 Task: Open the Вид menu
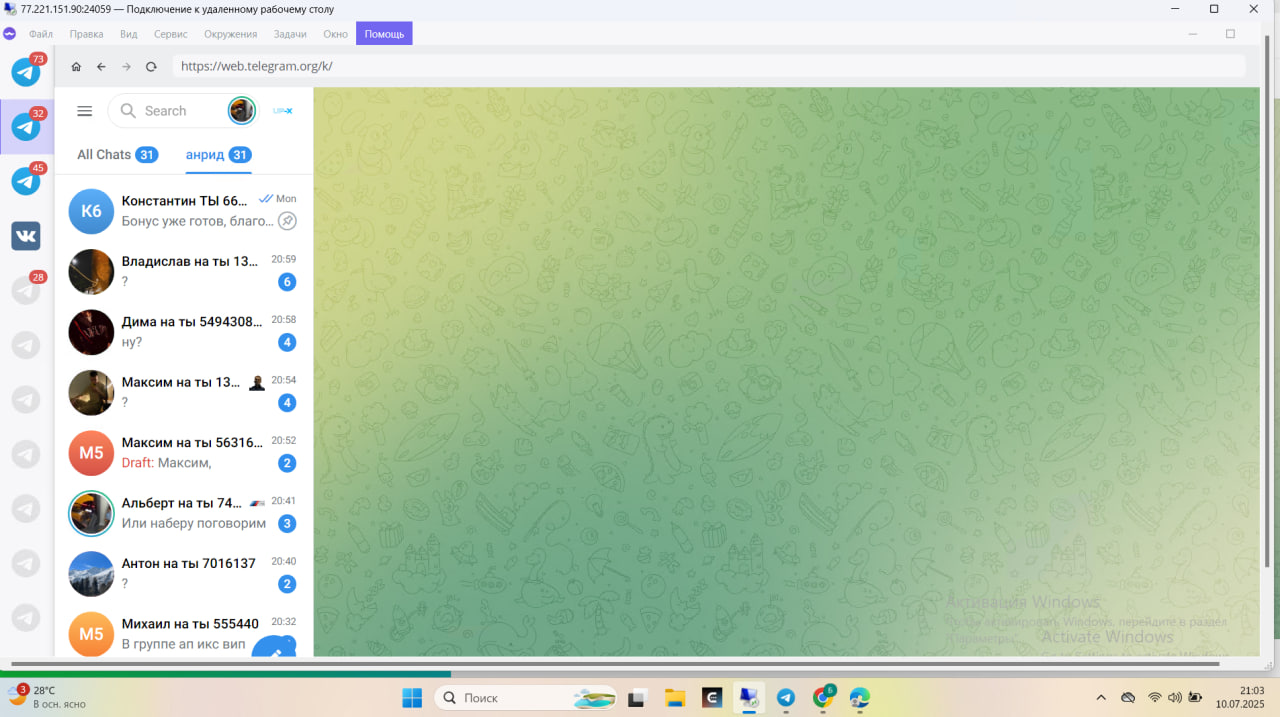click(129, 34)
